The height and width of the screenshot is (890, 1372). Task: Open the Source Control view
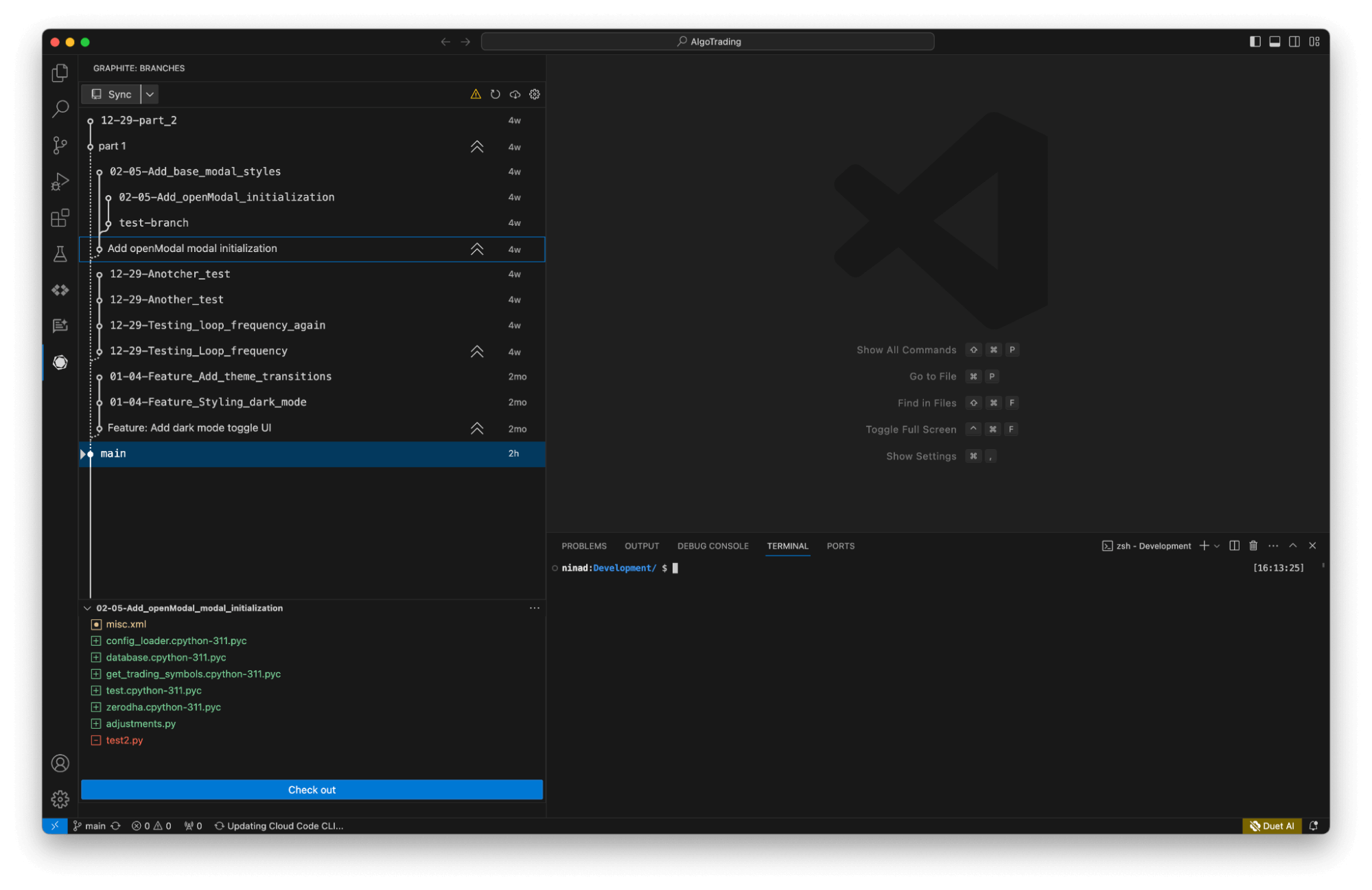(60, 145)
